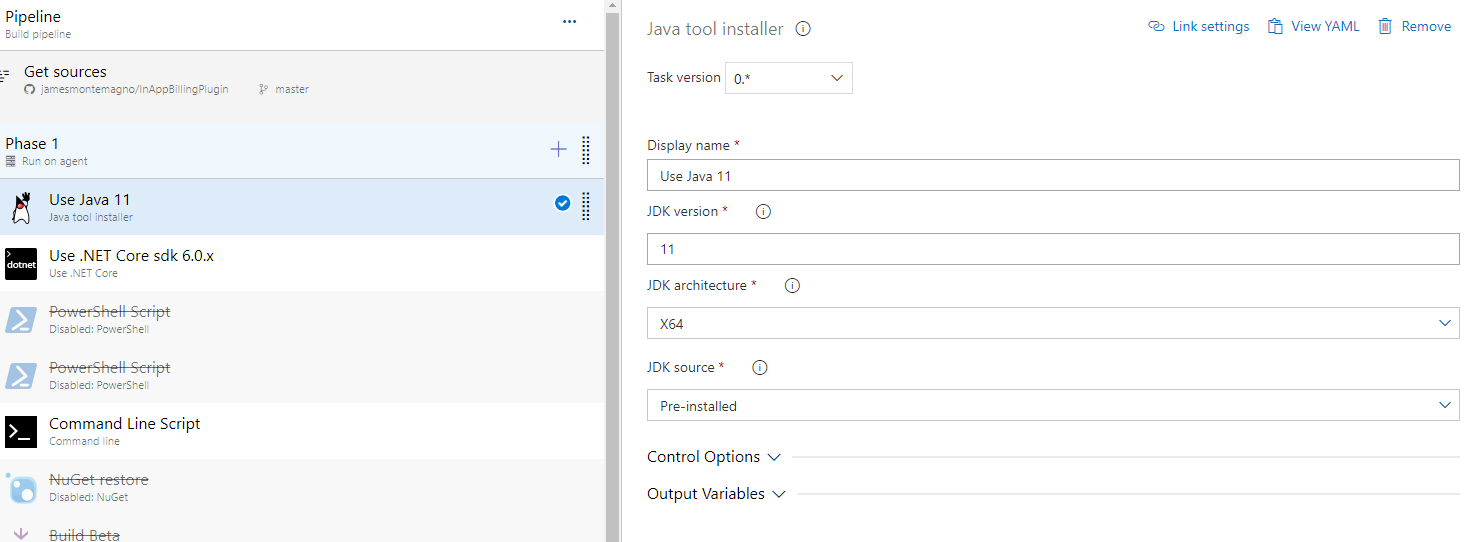Viewport: 1476px width, 542px height.
Task: Expand the Control Options section
Action: click(713, 457)
